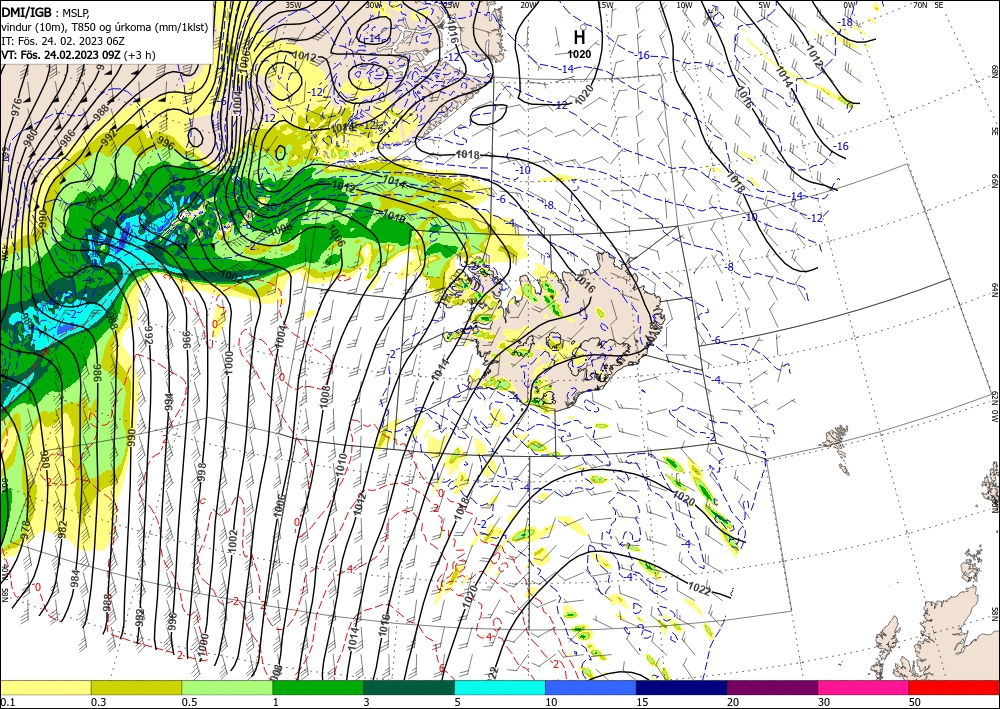Click the H high-pressure symbol
This screenshot has width=1000, height=709.
[x=579, y=38]
